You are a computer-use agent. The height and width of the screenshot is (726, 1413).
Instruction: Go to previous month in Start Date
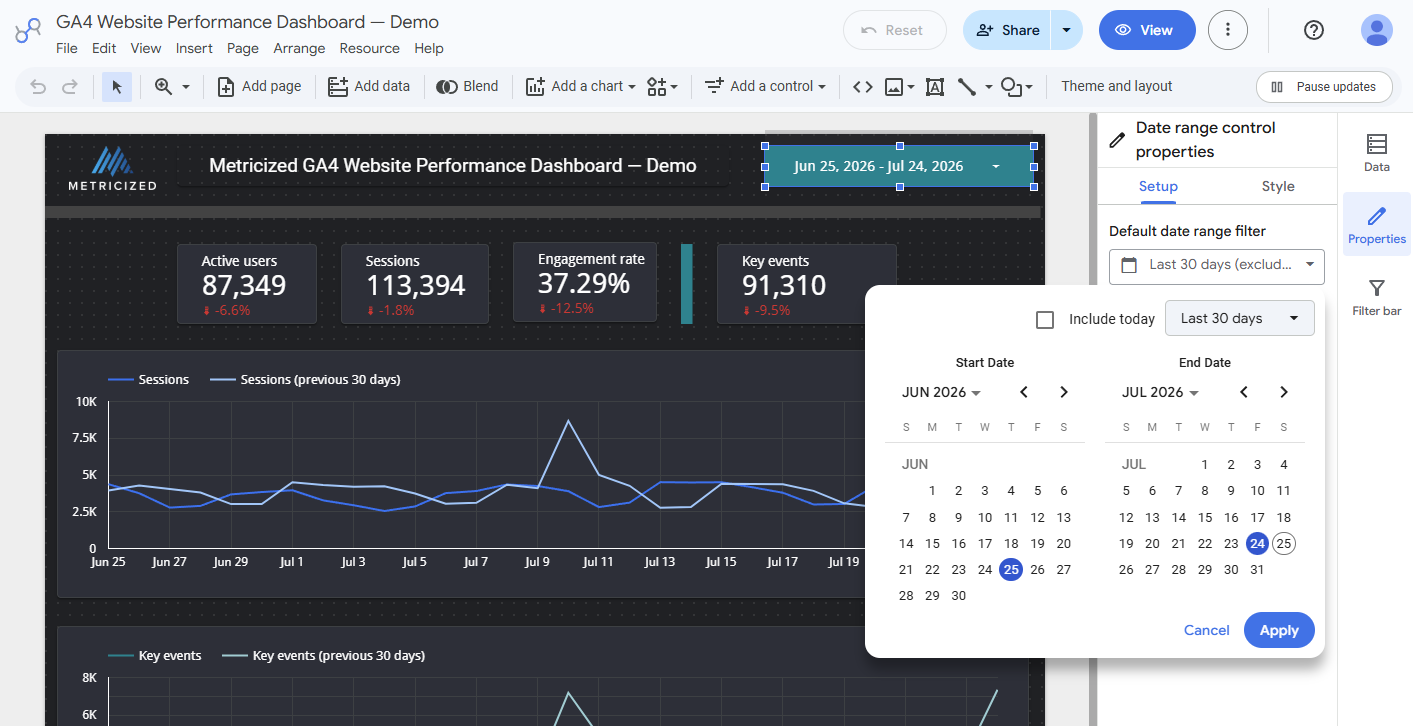tap(1024, 392)
